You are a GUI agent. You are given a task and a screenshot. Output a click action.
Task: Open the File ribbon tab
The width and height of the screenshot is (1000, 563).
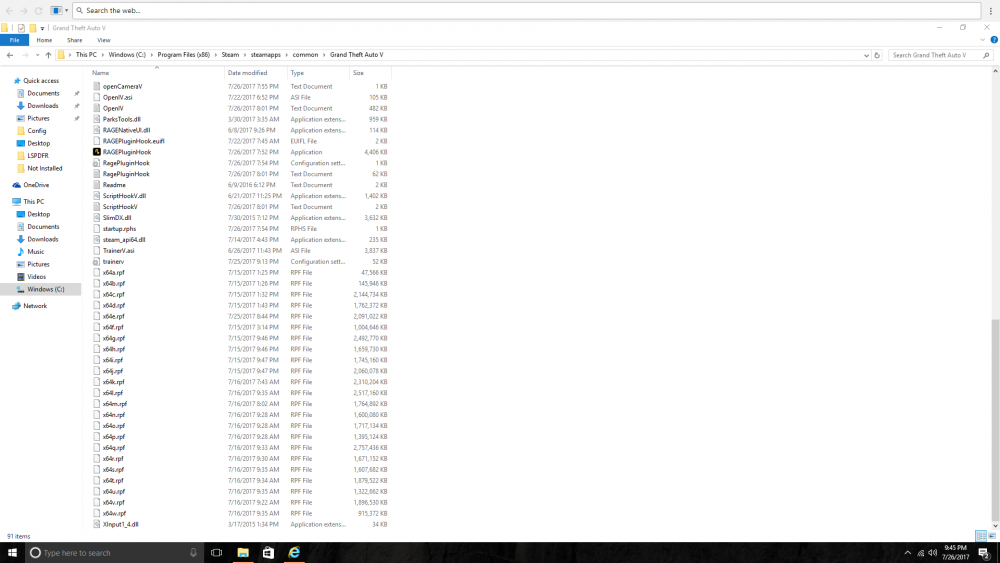tap(14, 40)
